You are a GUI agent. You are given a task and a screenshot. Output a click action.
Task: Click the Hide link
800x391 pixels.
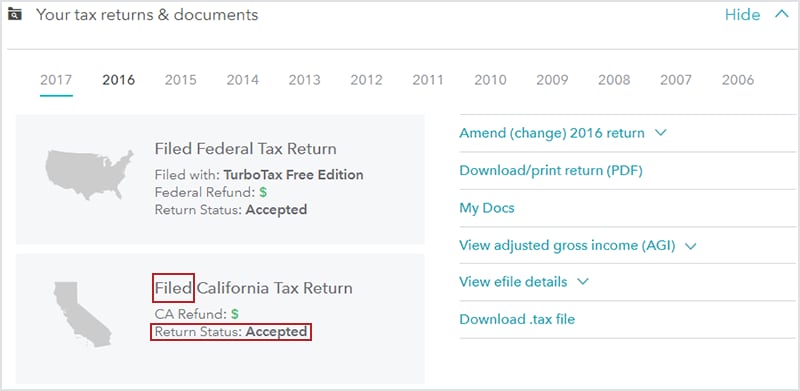tap(742, 15)
